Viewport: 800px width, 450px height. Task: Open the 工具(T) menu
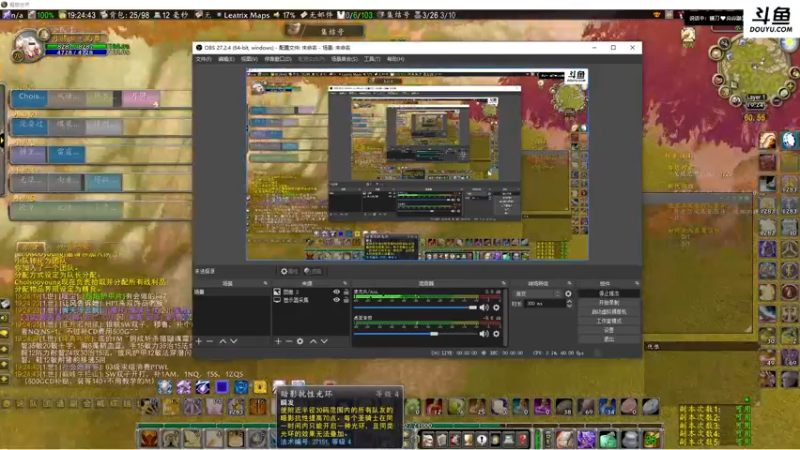pos(372,59)
